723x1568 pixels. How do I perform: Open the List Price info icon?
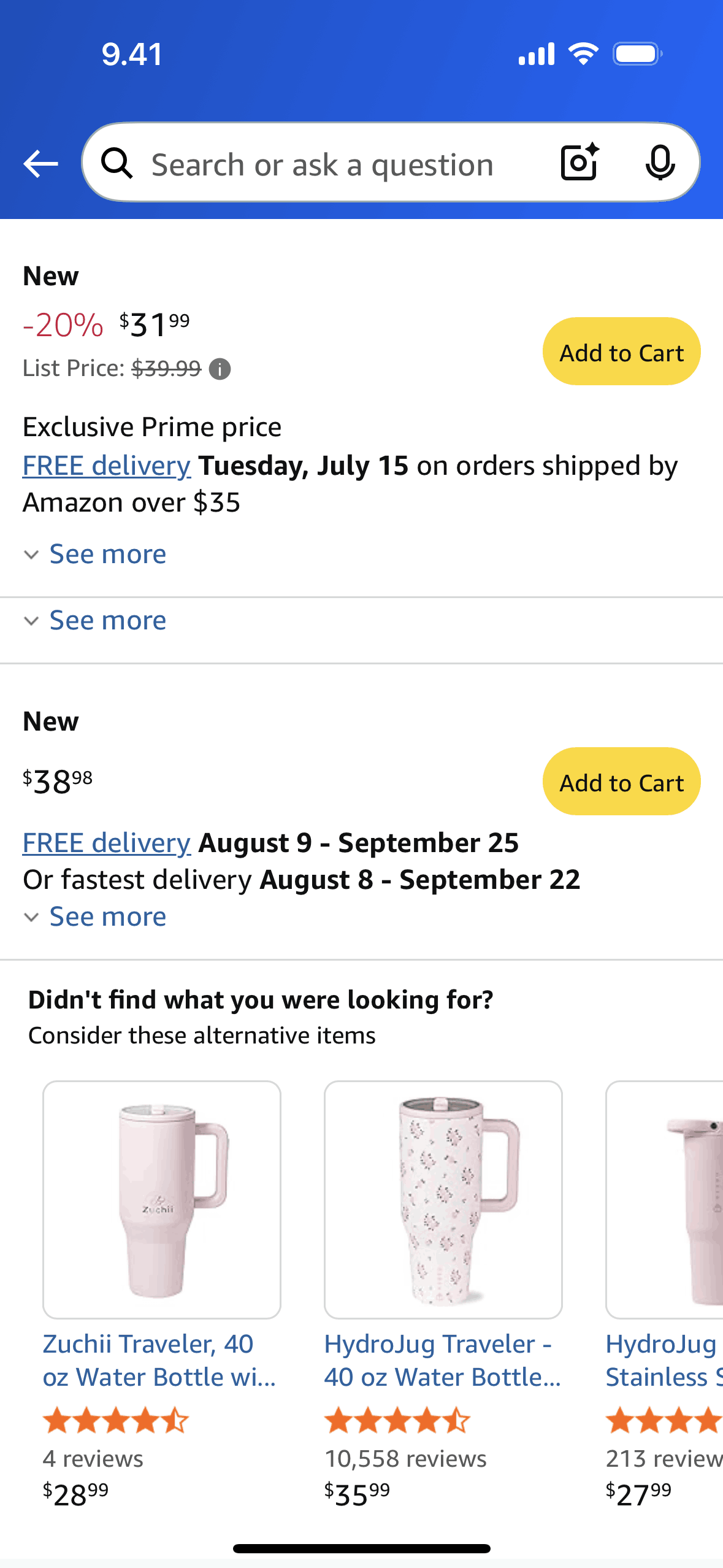[220, 369]
